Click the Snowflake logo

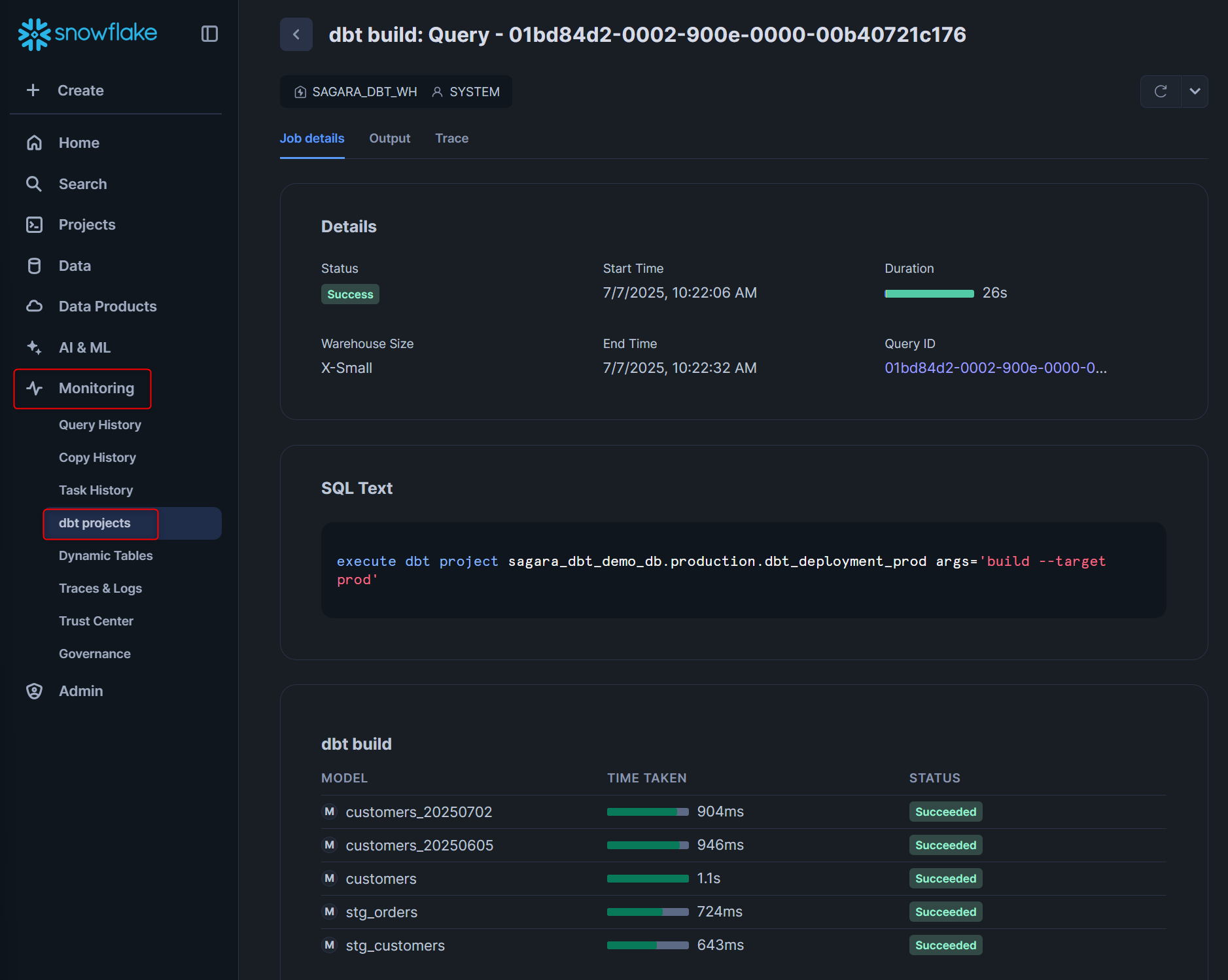point(88,33)
